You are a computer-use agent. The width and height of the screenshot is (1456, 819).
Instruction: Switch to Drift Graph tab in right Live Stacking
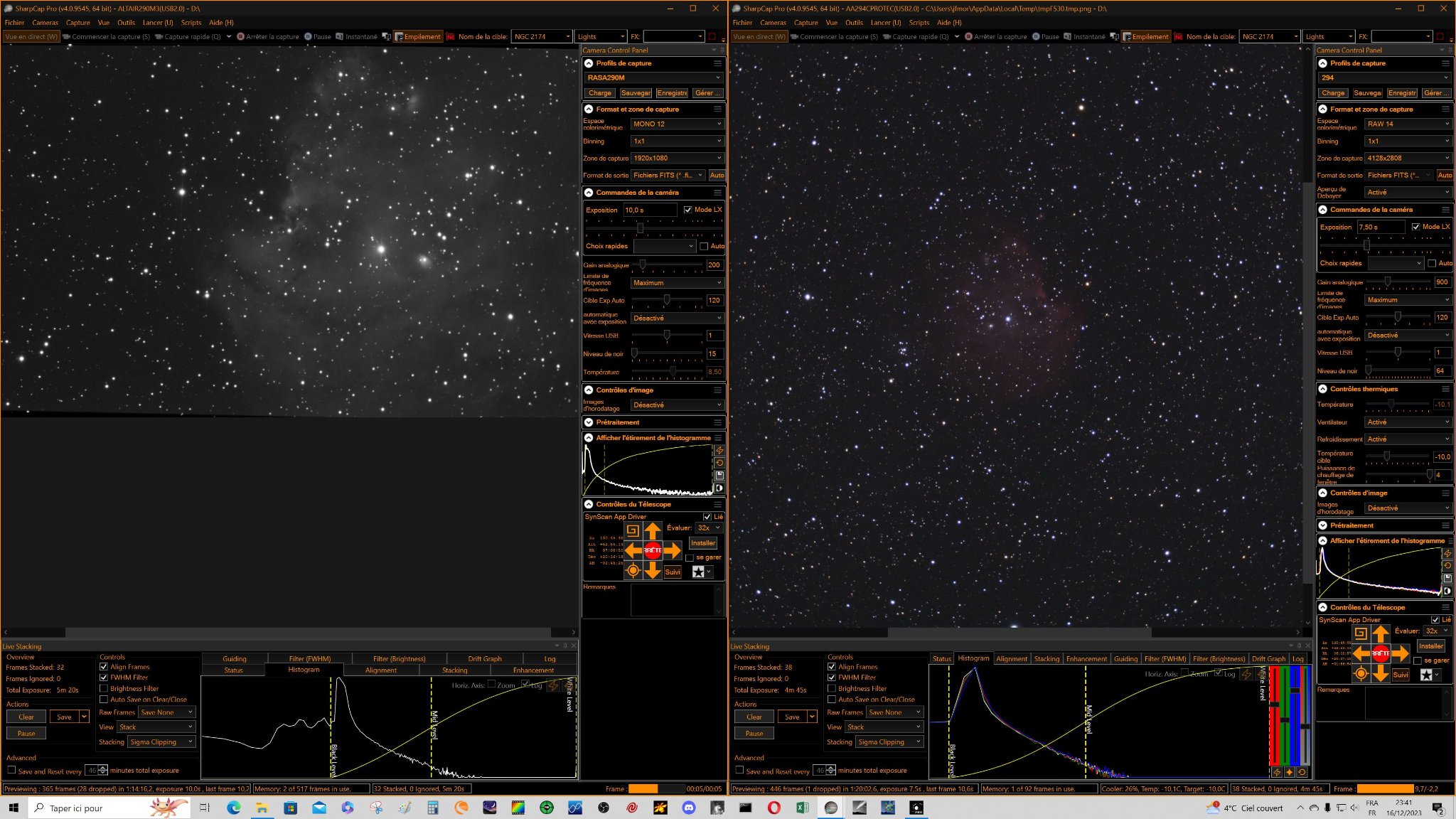coord(1269,659)
